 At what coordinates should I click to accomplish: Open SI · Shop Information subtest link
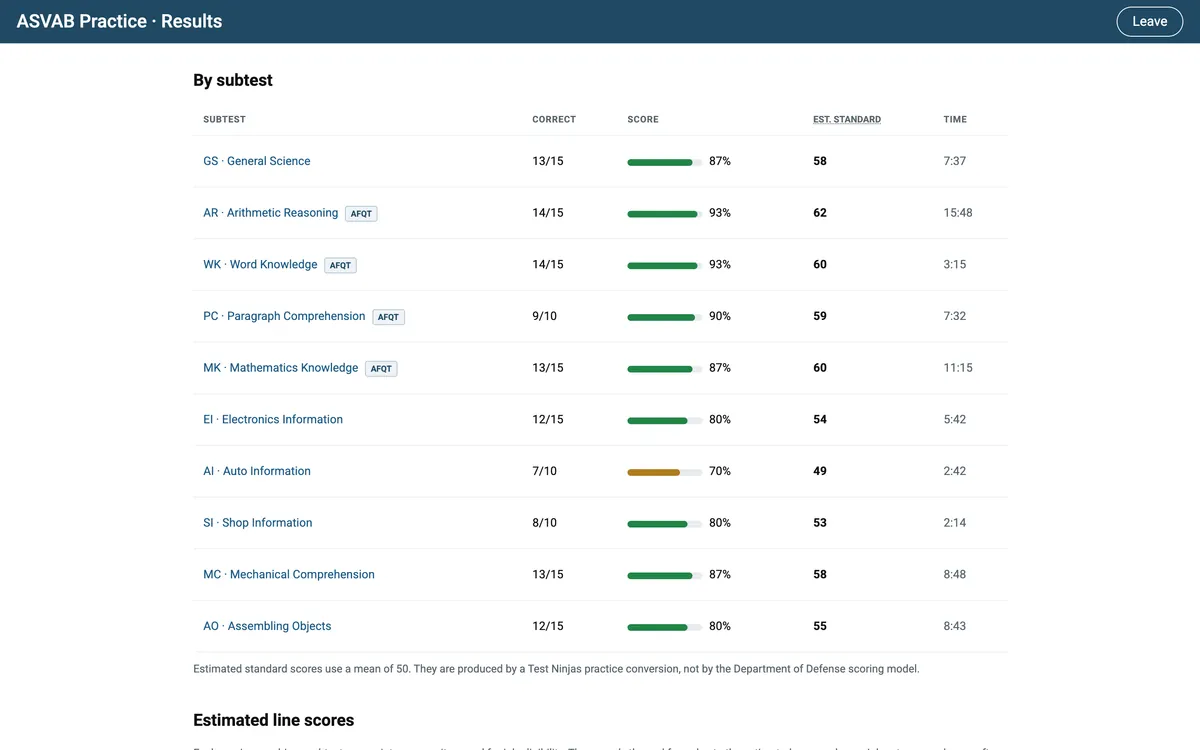(x=258, y=523)
